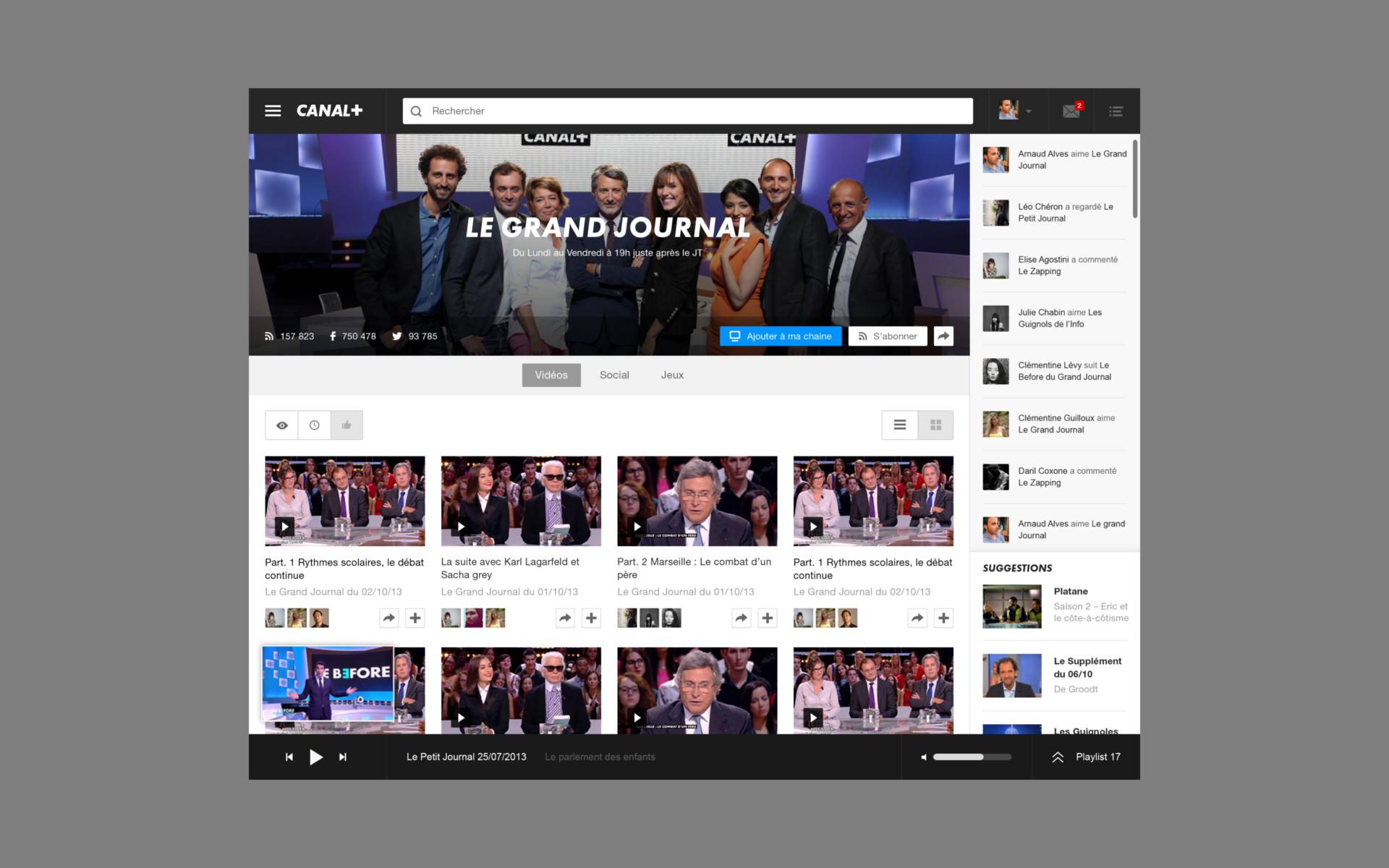Play the Le Petit Journal video
Screen dimensions: 1389x868
[316, 757]
